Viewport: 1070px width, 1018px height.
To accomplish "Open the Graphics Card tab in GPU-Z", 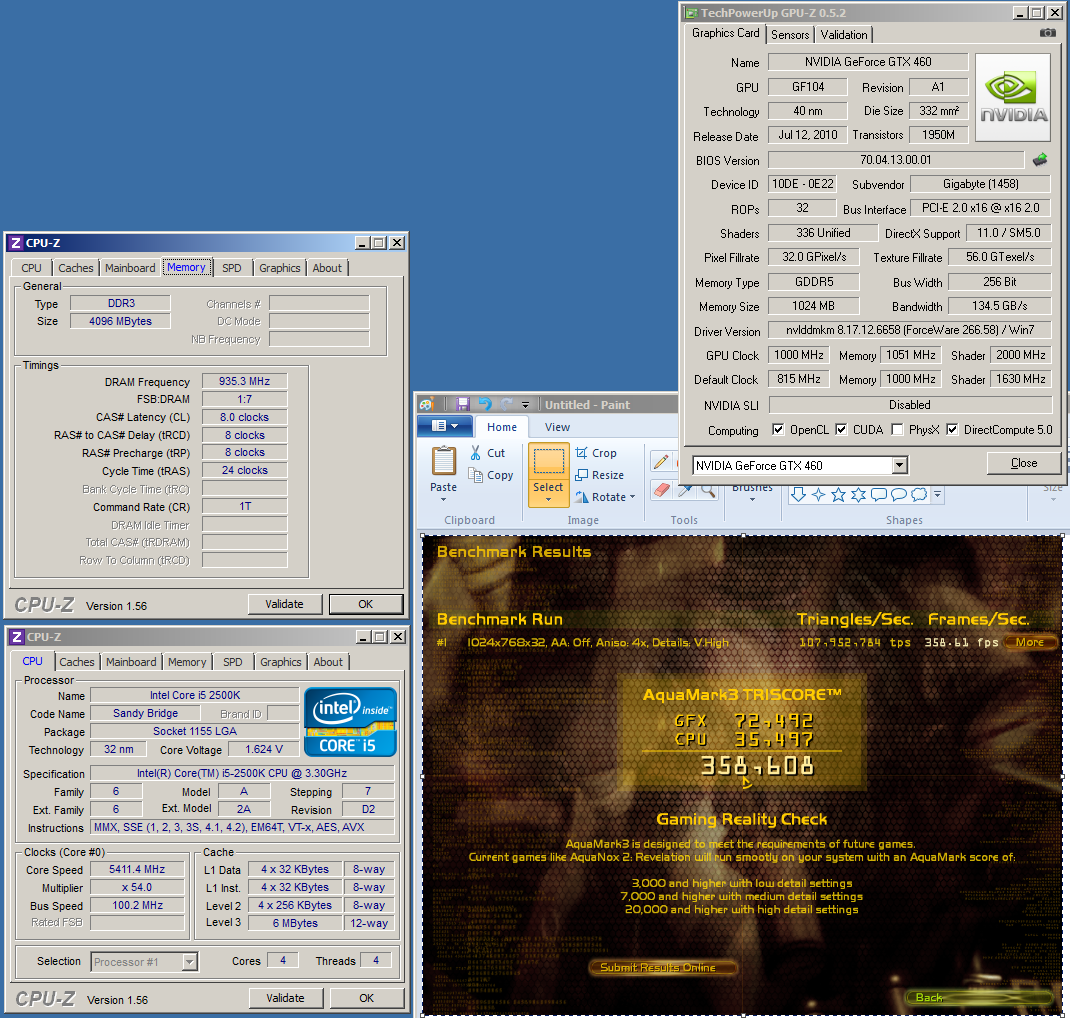I will pos(725,33).
